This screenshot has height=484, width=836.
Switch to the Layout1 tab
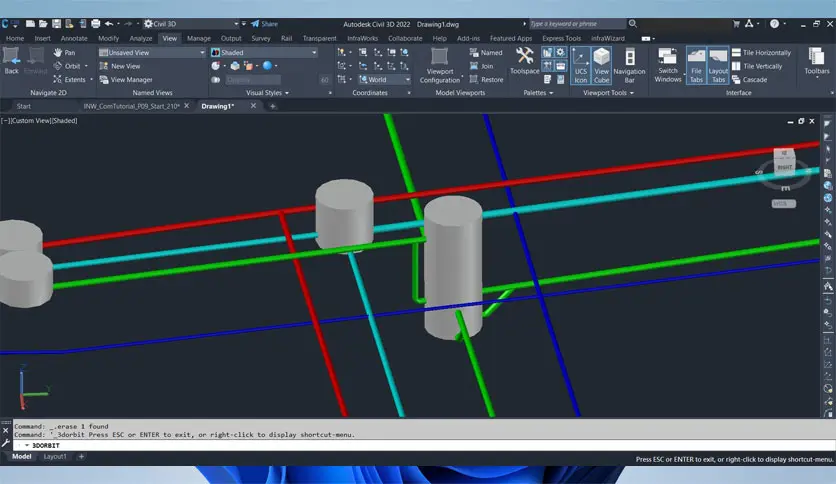tap(55, 456)
